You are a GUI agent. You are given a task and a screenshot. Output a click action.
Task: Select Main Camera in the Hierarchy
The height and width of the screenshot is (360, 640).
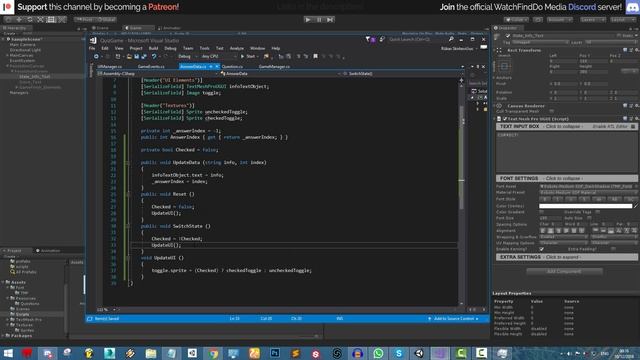click(22, 44)
